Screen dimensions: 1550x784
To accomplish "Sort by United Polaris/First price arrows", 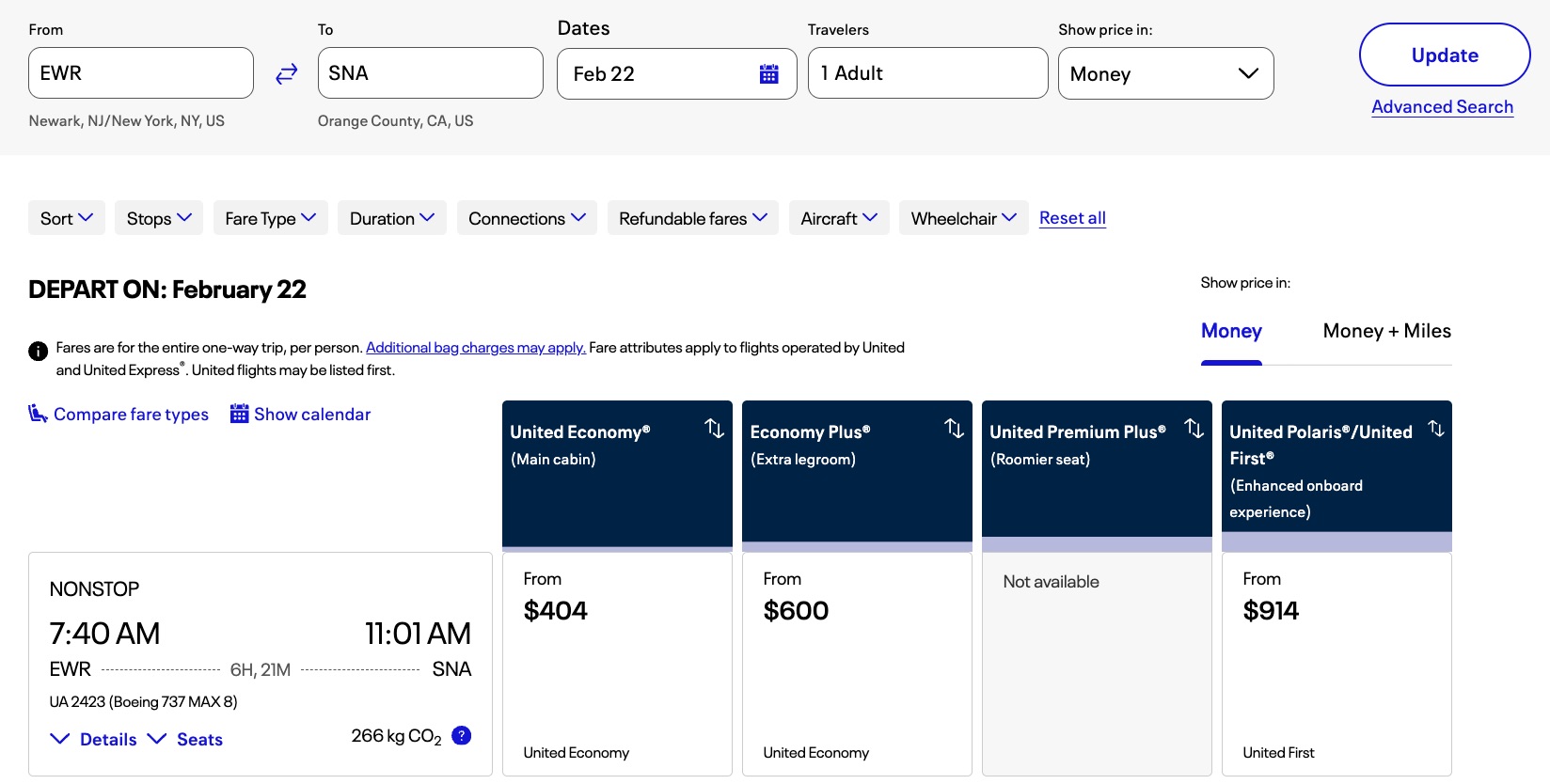I will 1436,429.
